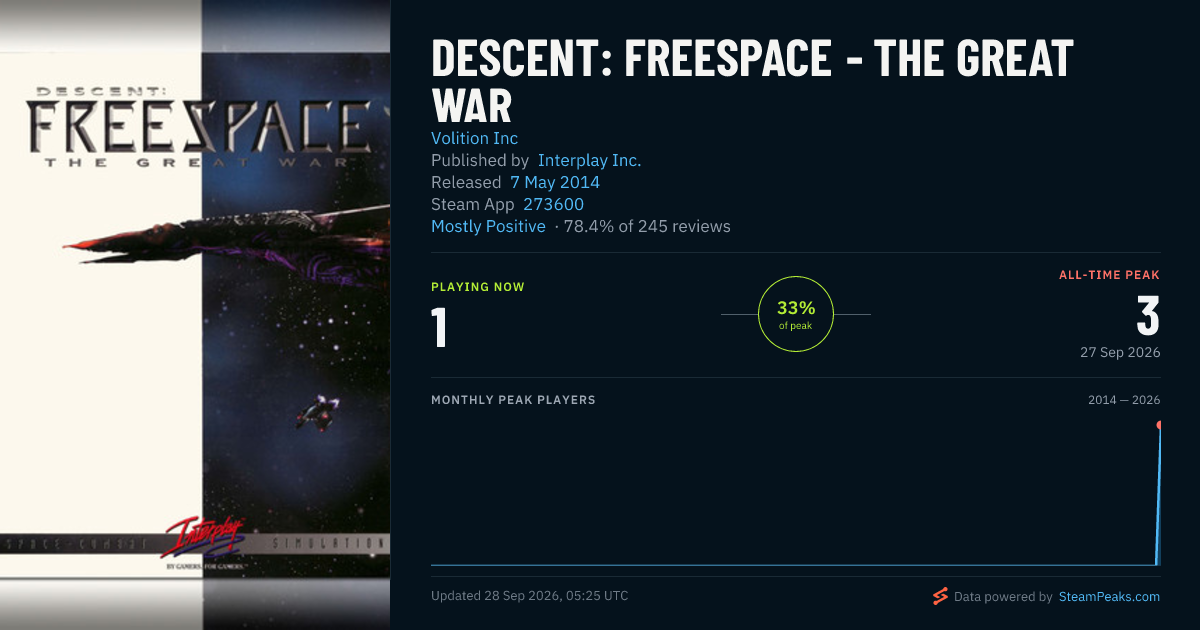
Task: Click the monthly peak players chart line
Action: pyautogui.click(x=795, y=565)
